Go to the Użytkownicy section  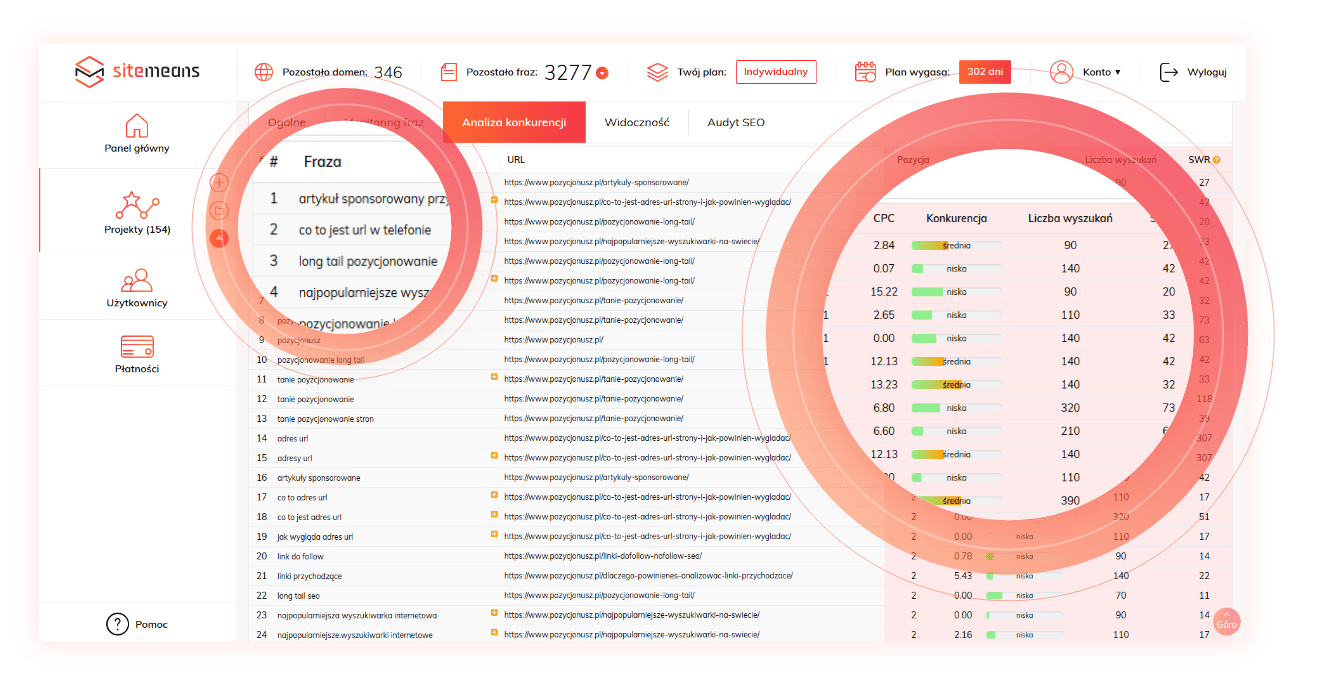(x=137, y=280)
